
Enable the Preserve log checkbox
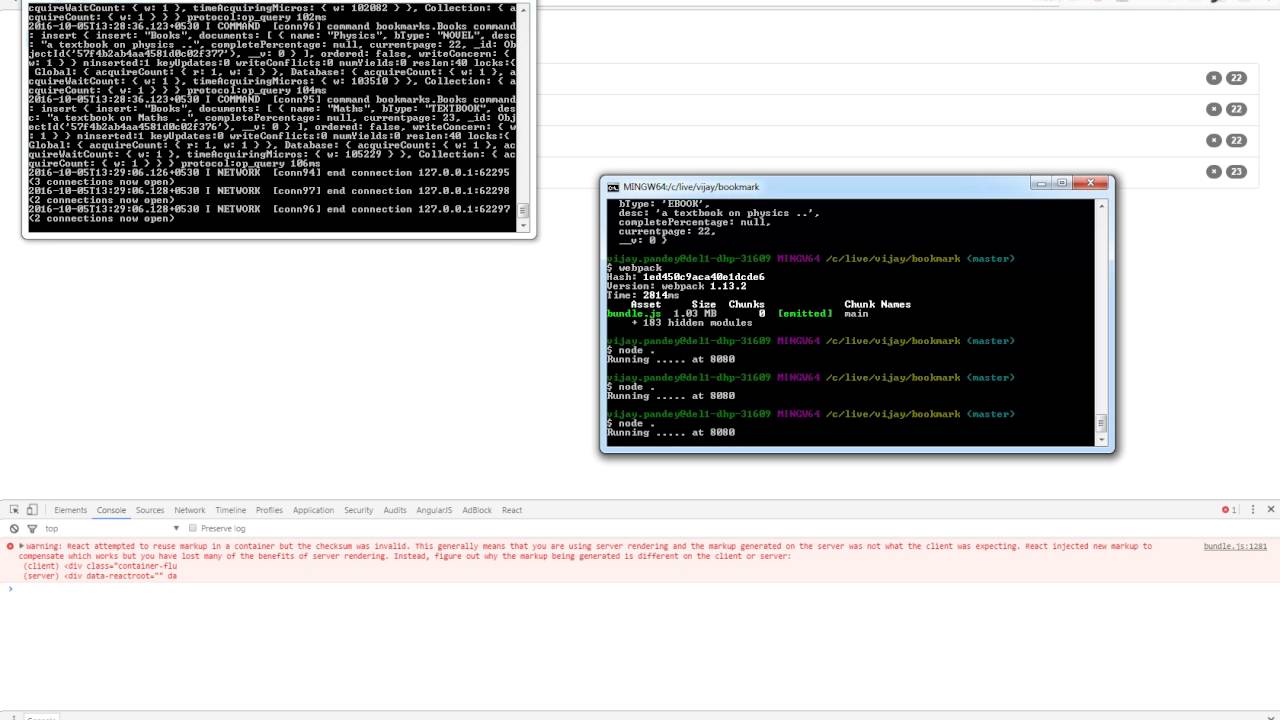point(193,528)
